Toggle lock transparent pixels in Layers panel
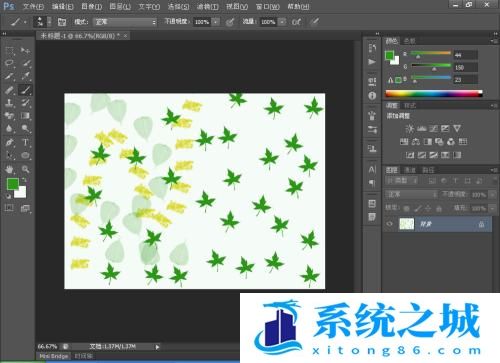 point(406,209)
